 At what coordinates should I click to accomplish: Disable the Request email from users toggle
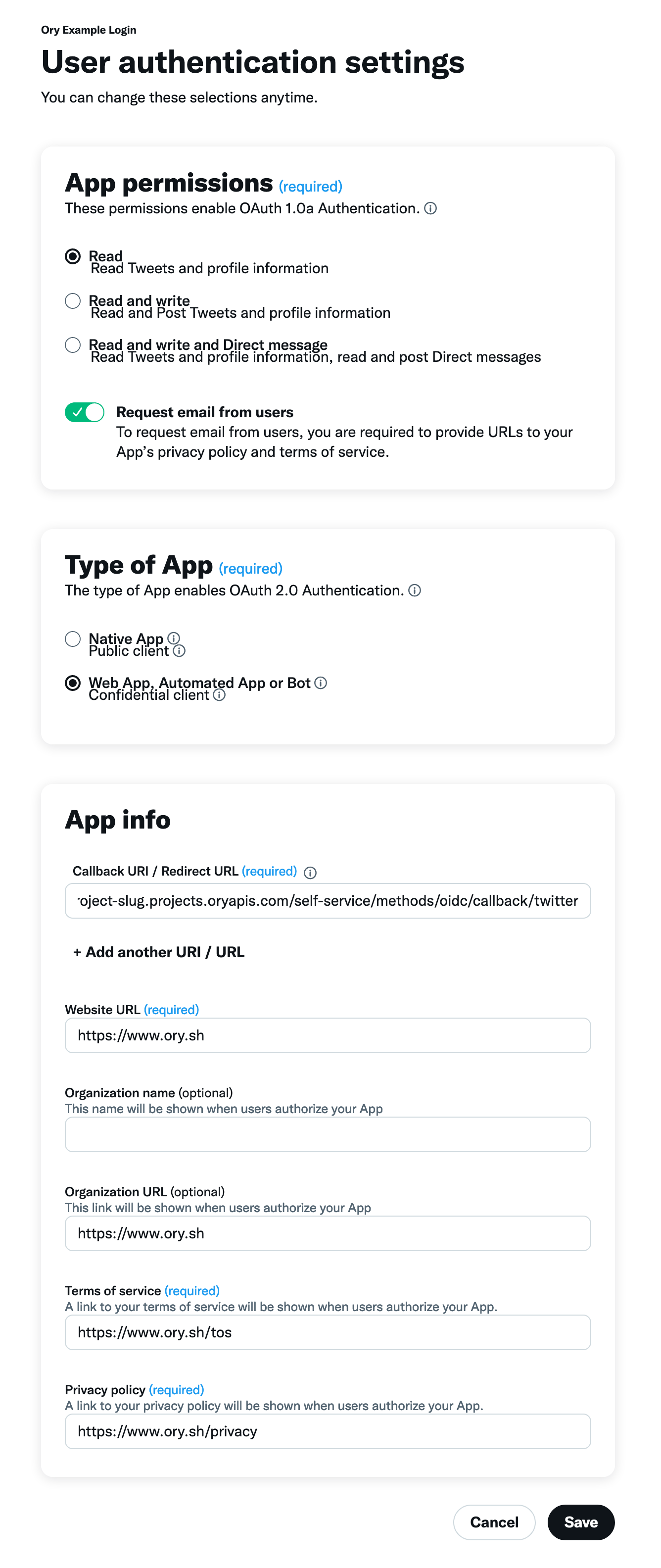[85, 413]
